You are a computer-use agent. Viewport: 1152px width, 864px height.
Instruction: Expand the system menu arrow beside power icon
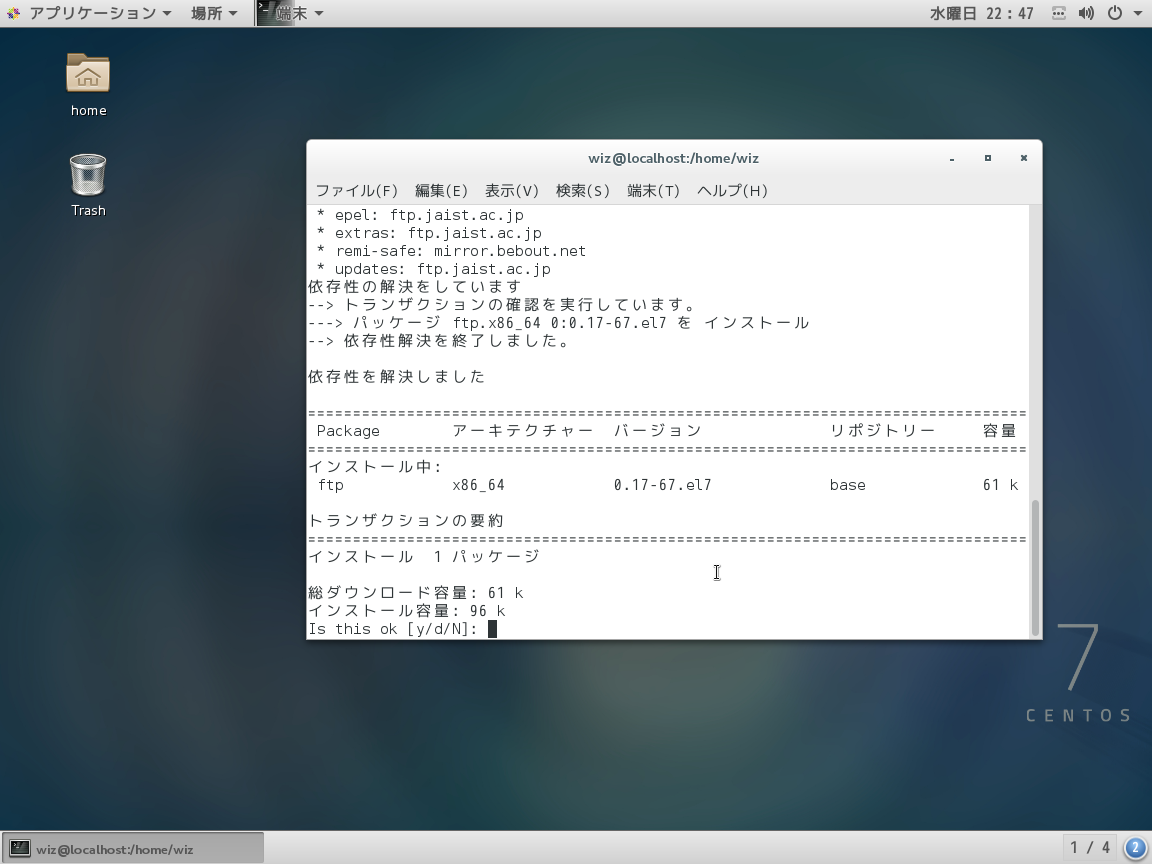pos(1137,13)
